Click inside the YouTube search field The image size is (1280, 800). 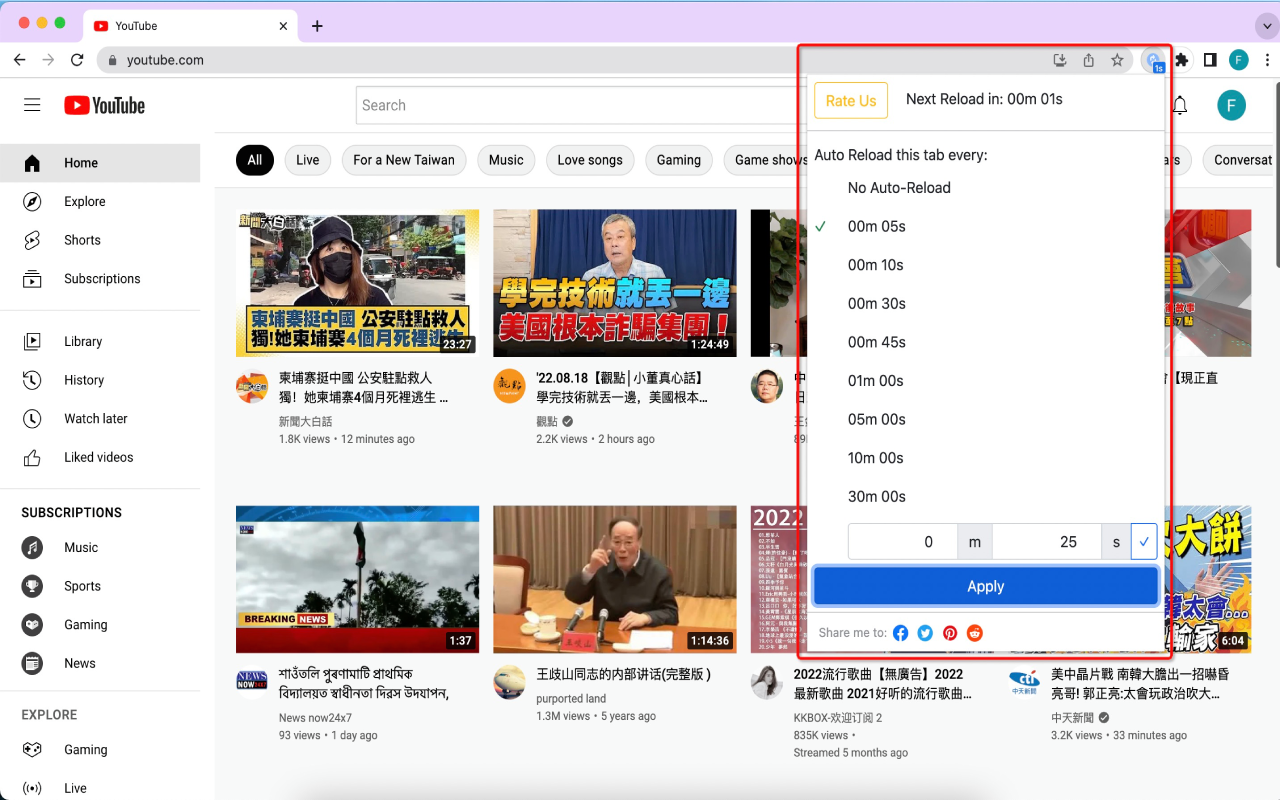(550, 105)
